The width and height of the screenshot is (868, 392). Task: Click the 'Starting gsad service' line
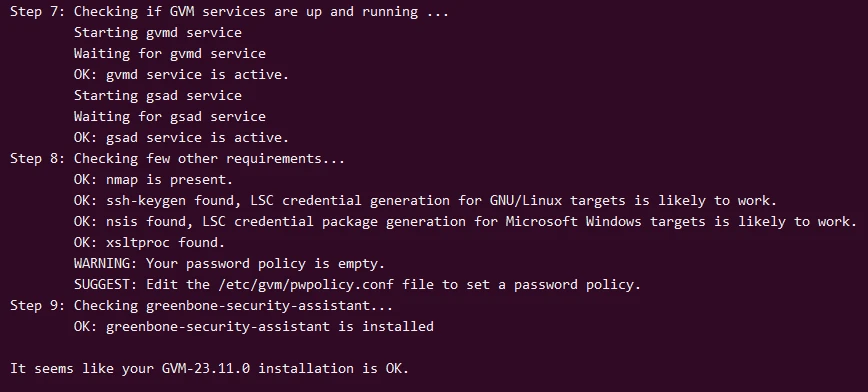(x=158, y=96)
